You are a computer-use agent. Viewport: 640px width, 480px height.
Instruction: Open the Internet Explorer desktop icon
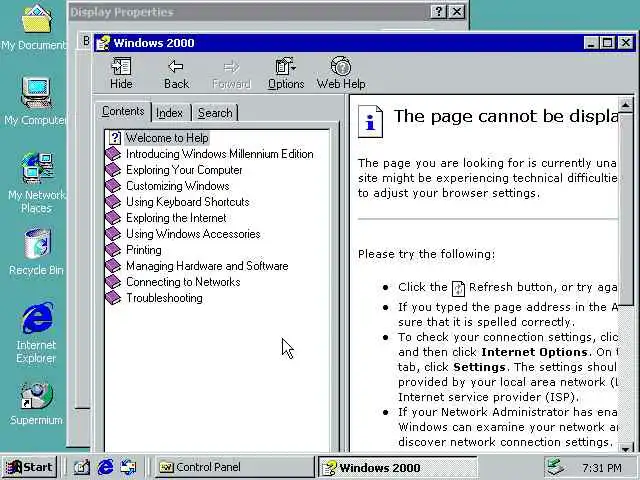coord(37,318)
